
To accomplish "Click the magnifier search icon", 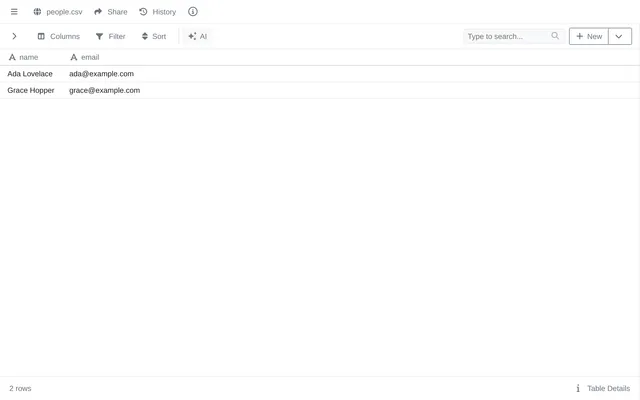I will pos(555,36).
